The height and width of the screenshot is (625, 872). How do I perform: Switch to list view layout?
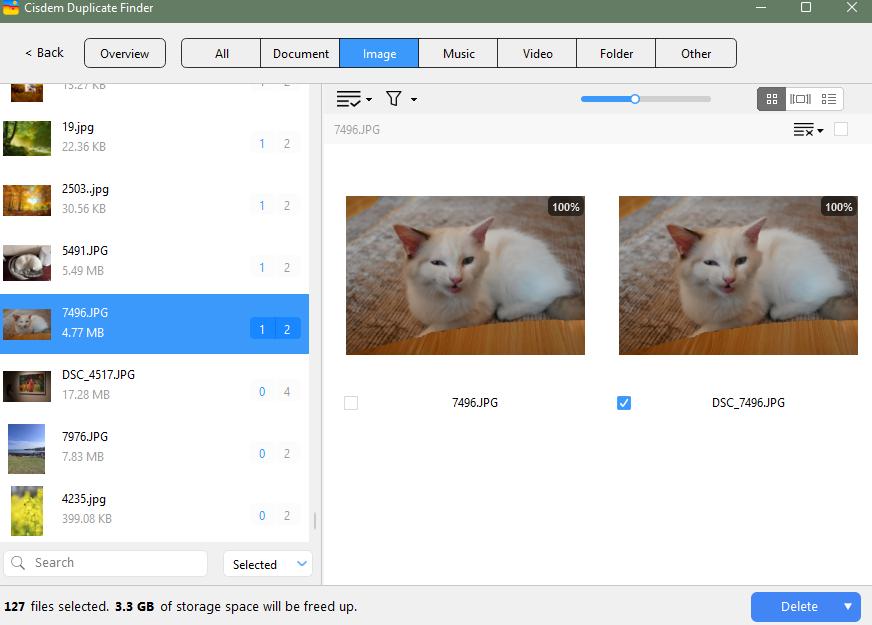point(829,99)
